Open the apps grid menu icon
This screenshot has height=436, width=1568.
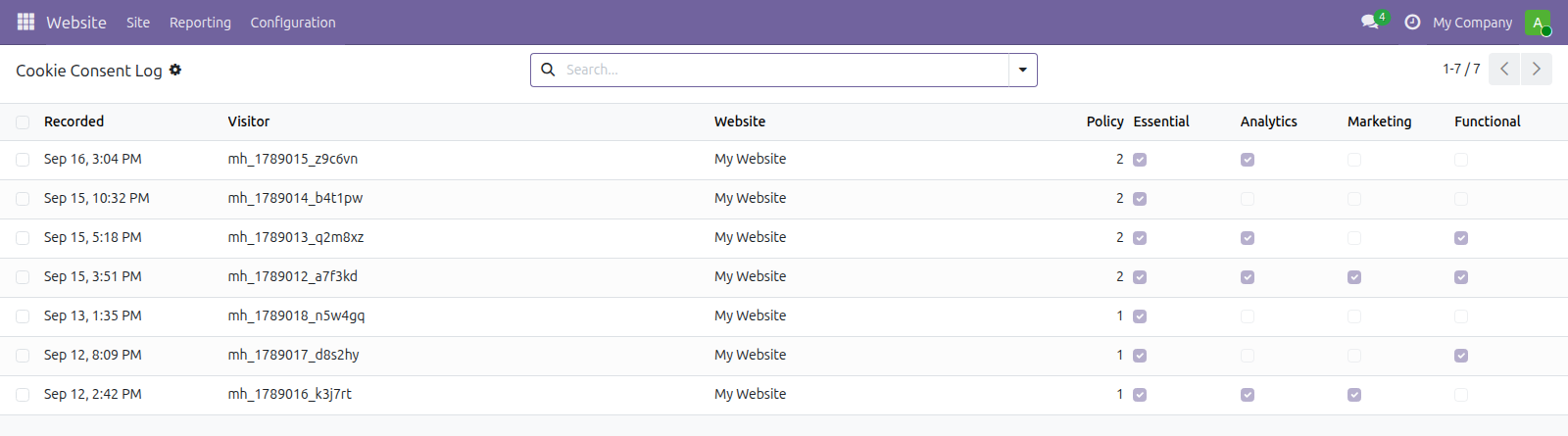coord(25,22)
